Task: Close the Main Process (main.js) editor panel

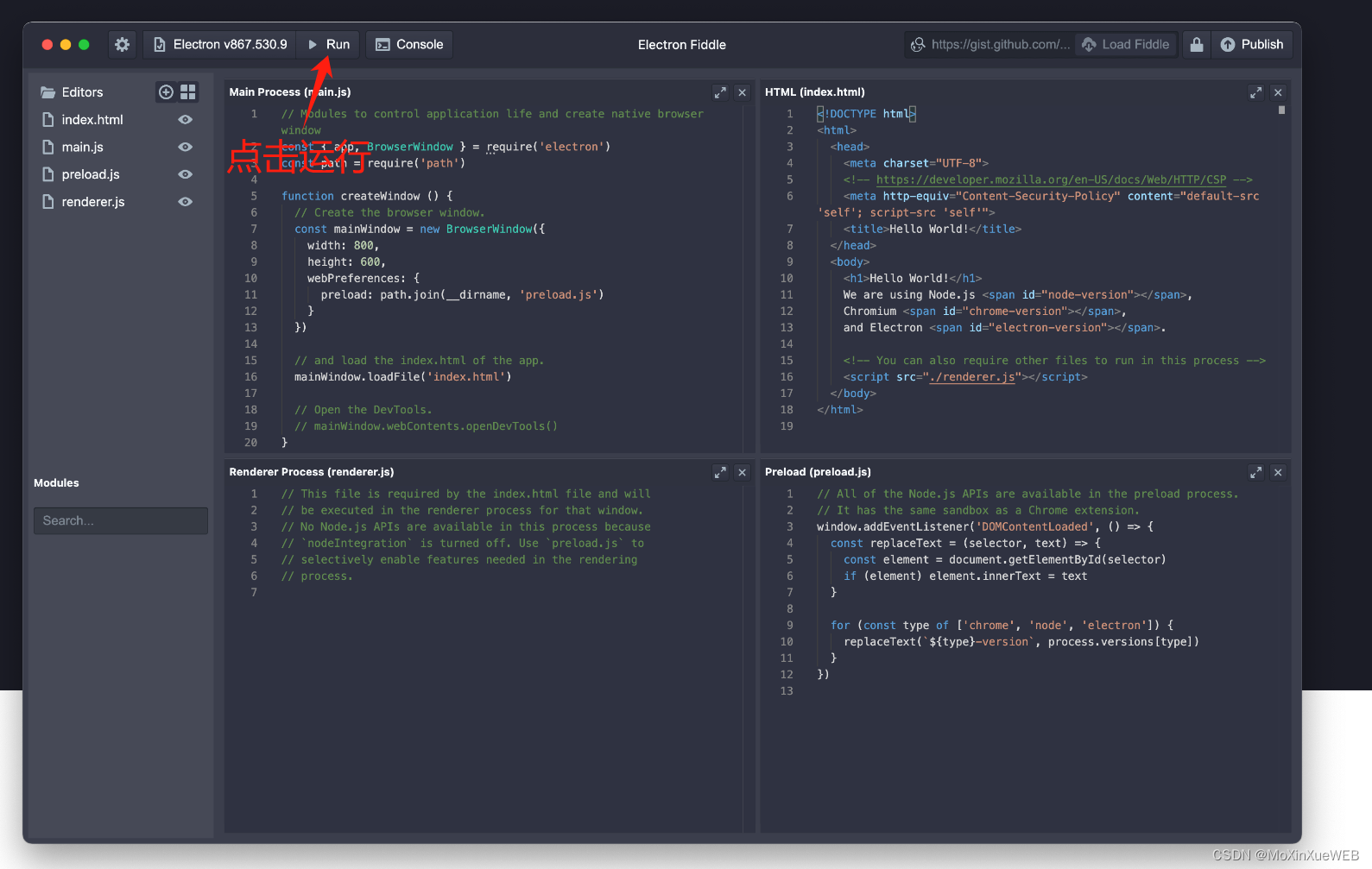Action: (x=742, y=92)
